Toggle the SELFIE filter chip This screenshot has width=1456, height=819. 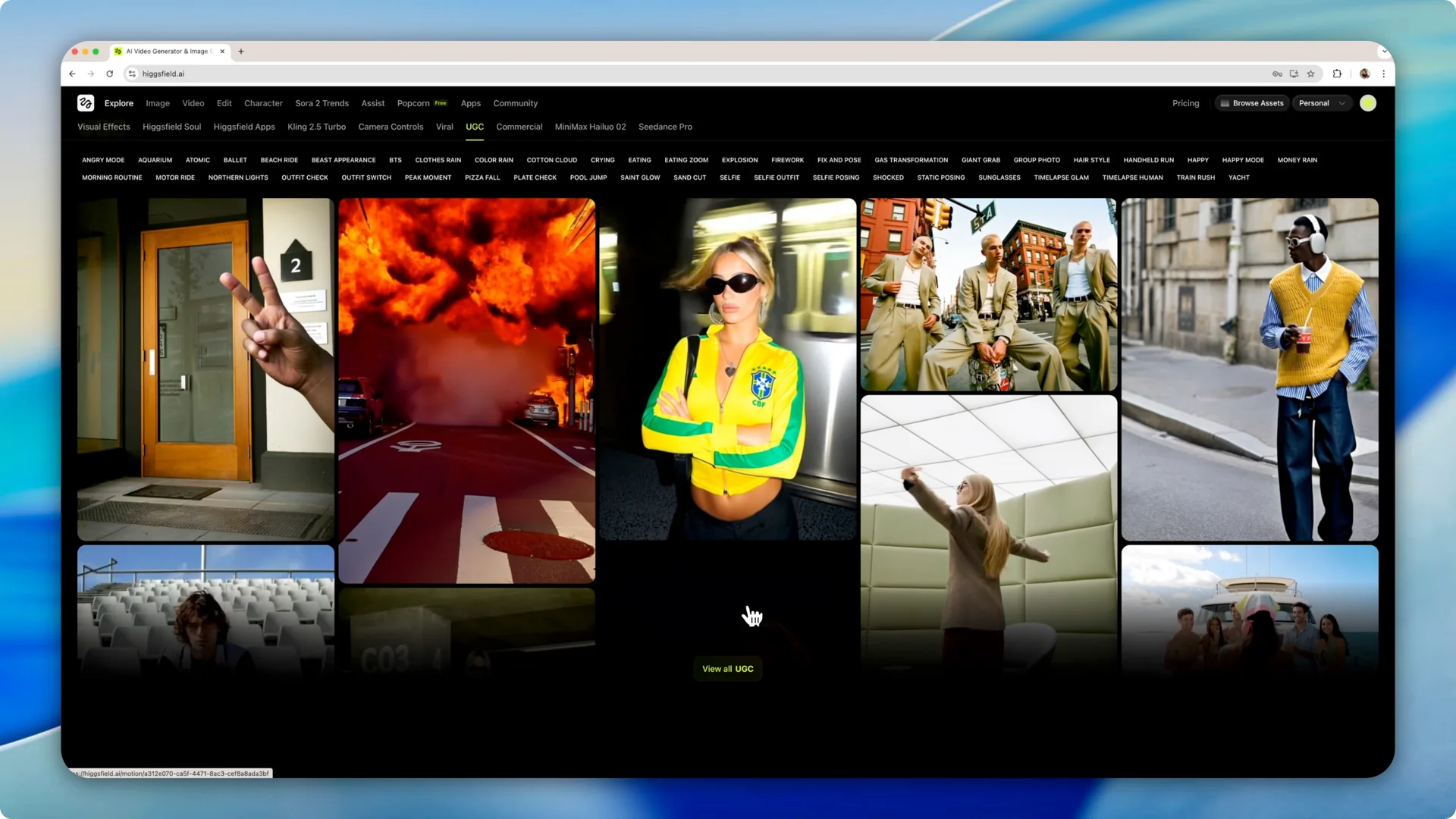(730, 177)
